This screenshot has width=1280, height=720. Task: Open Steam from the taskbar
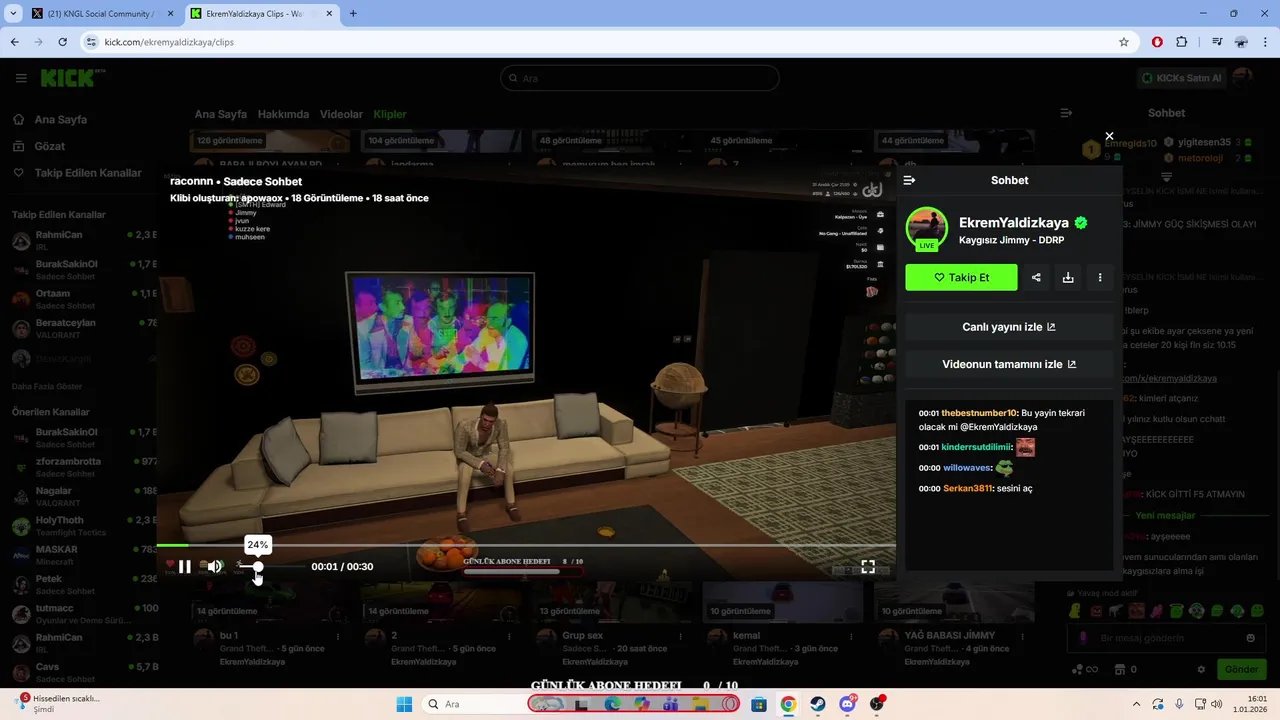click(x=818, y=704)
